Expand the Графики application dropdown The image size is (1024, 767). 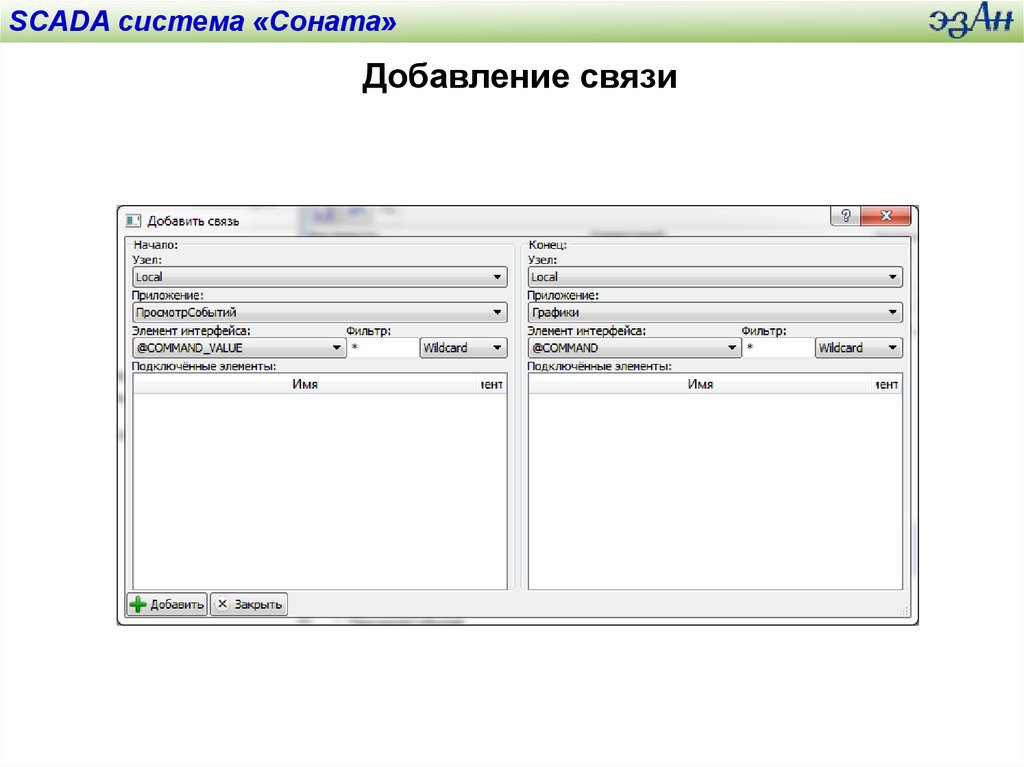pyautogui.click(x=715, y=313)
